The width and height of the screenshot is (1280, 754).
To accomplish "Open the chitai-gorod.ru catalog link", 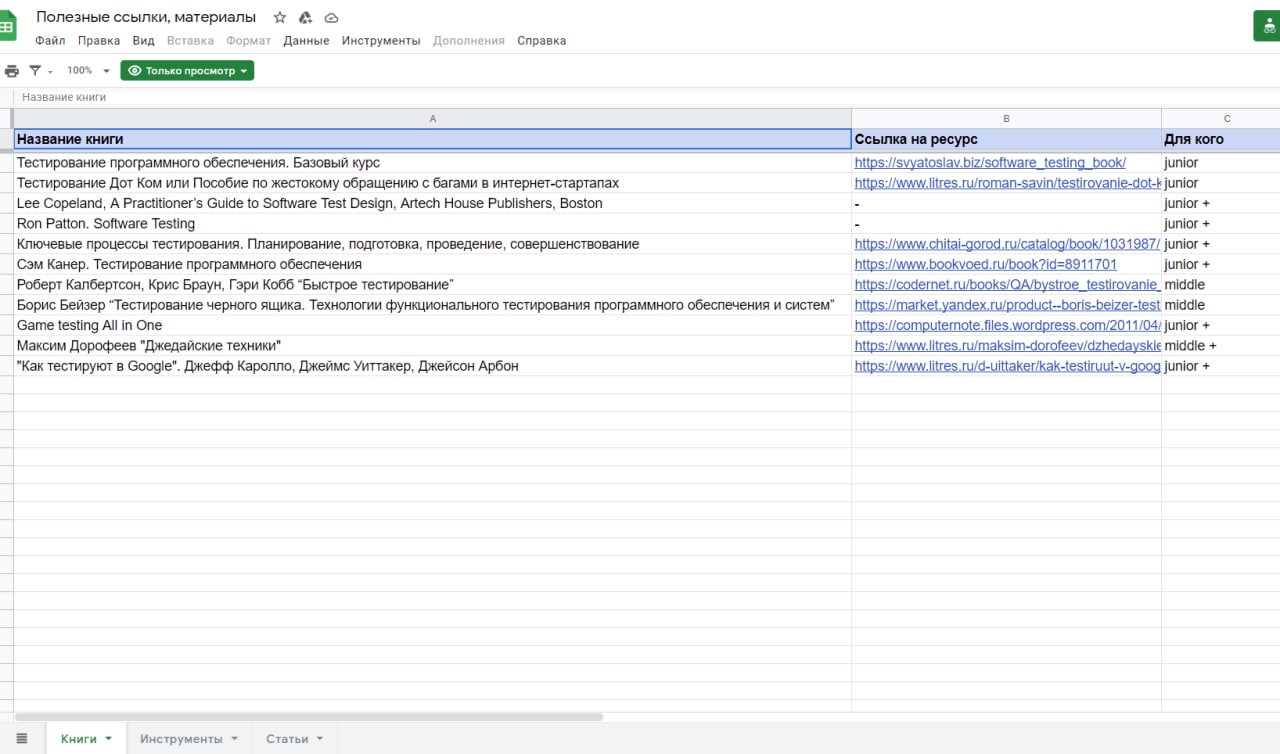I will 1008,244.
